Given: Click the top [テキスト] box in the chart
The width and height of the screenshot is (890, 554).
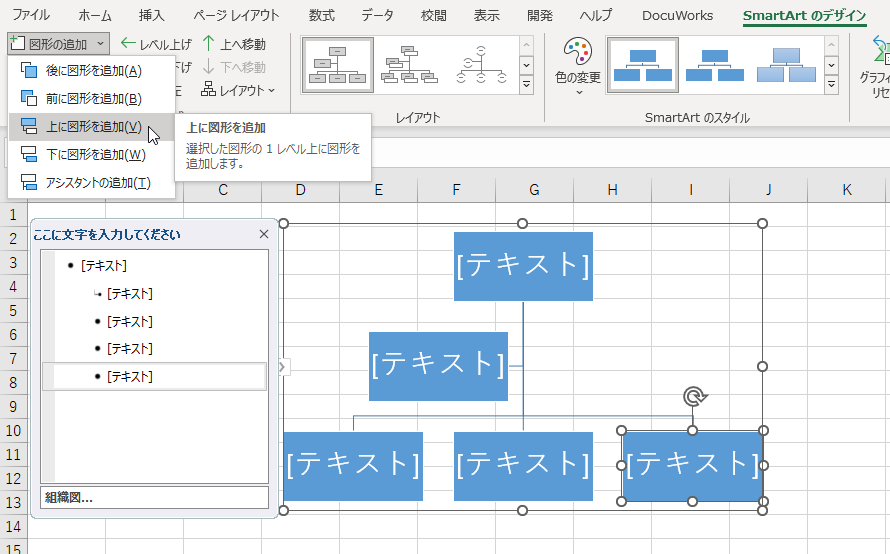Looking at the screenshot, I should (x=523, y=266).
